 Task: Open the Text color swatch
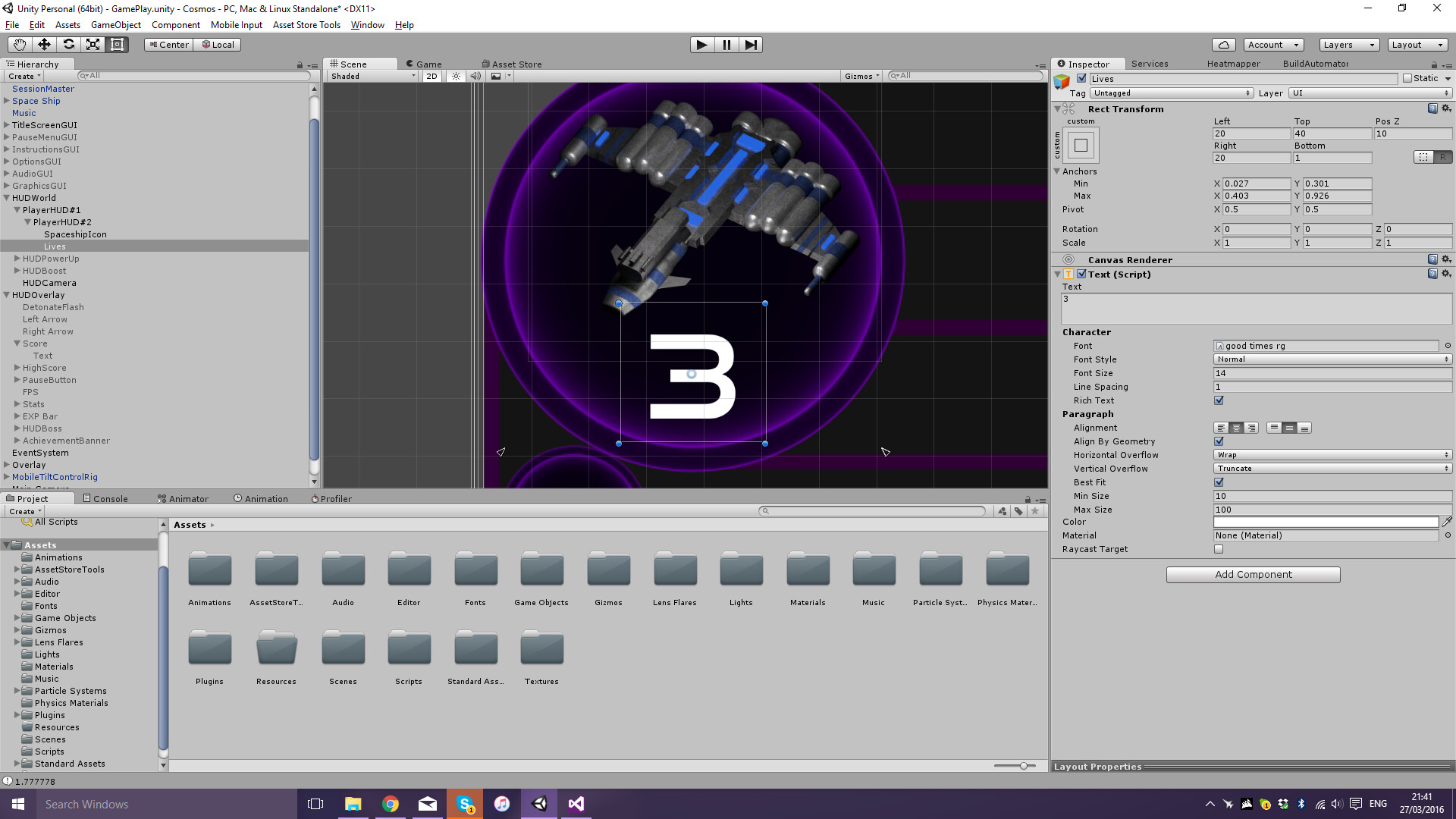1326,522
